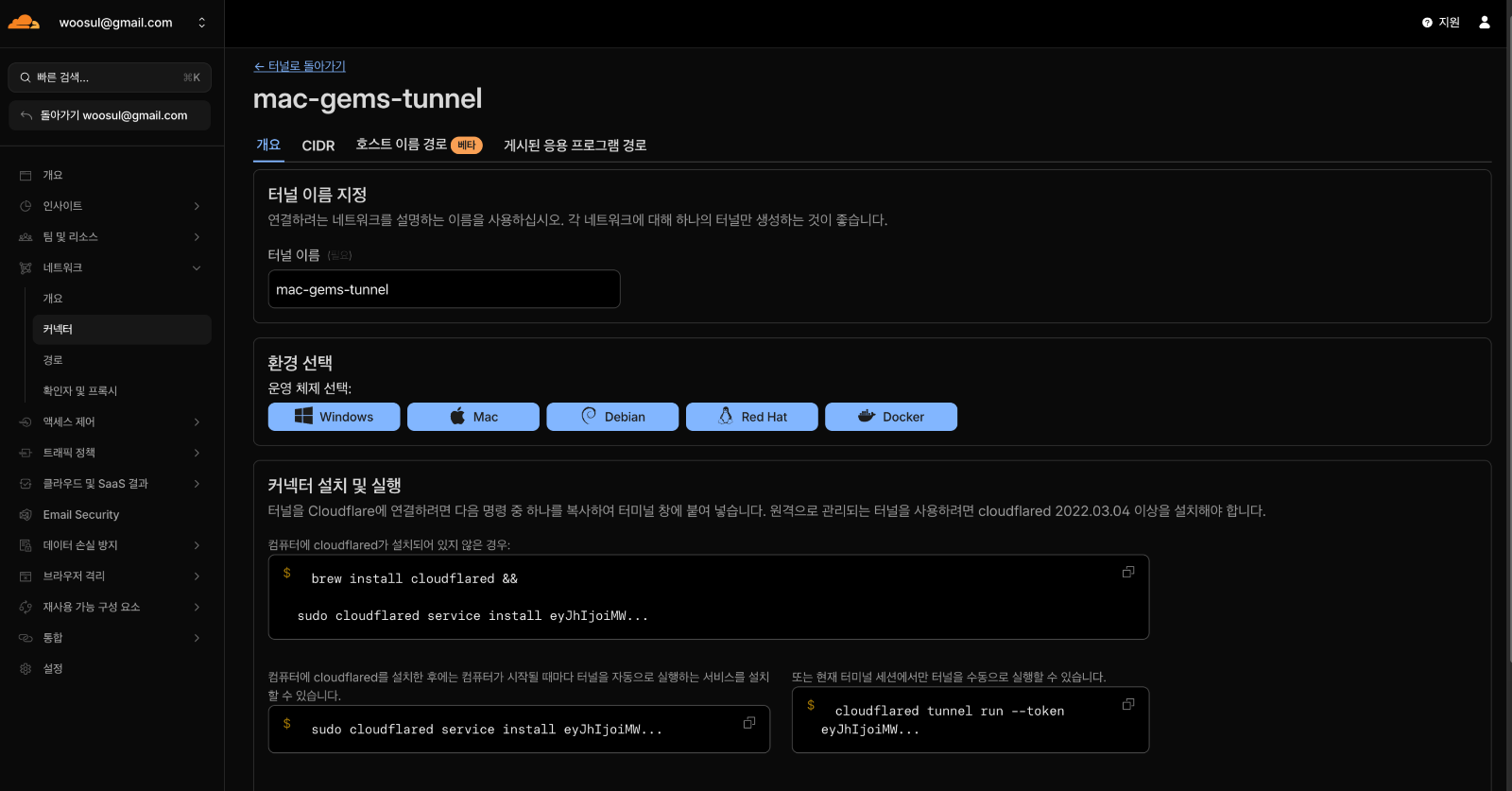The width and height of the screenshot is (1512, 791).
Task: Click the 액세스 제어 icon
Action: coord(26,422)
